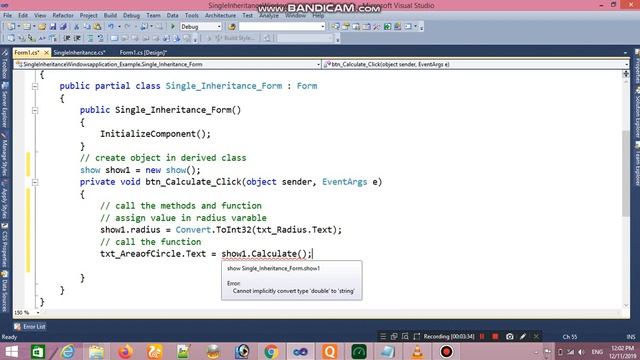Click the Visual Studio taskbar icon
Viewport: 640px width, 360px height.
[300, 351]
